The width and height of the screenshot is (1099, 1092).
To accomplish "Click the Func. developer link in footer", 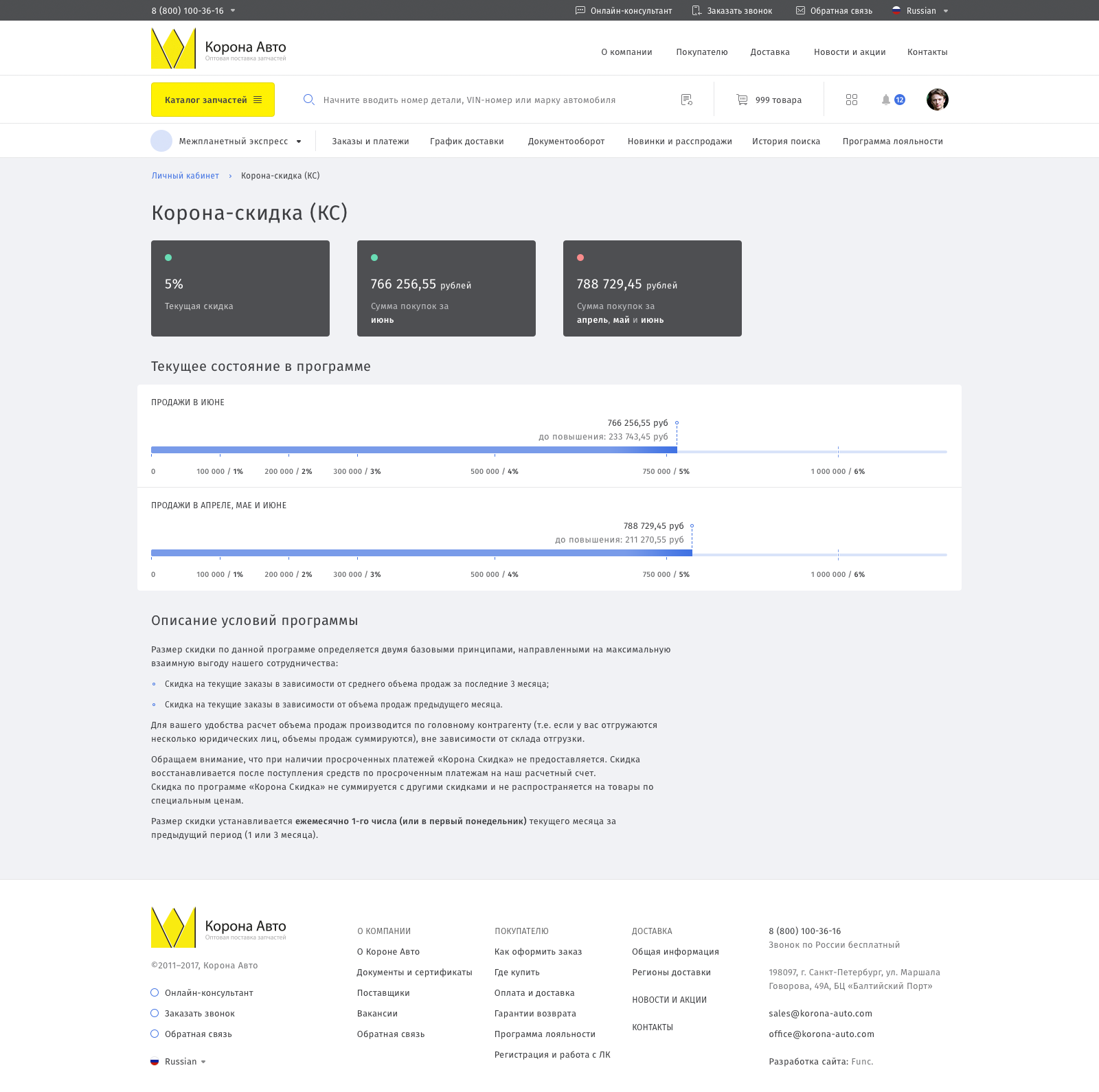I will 862,1062.
